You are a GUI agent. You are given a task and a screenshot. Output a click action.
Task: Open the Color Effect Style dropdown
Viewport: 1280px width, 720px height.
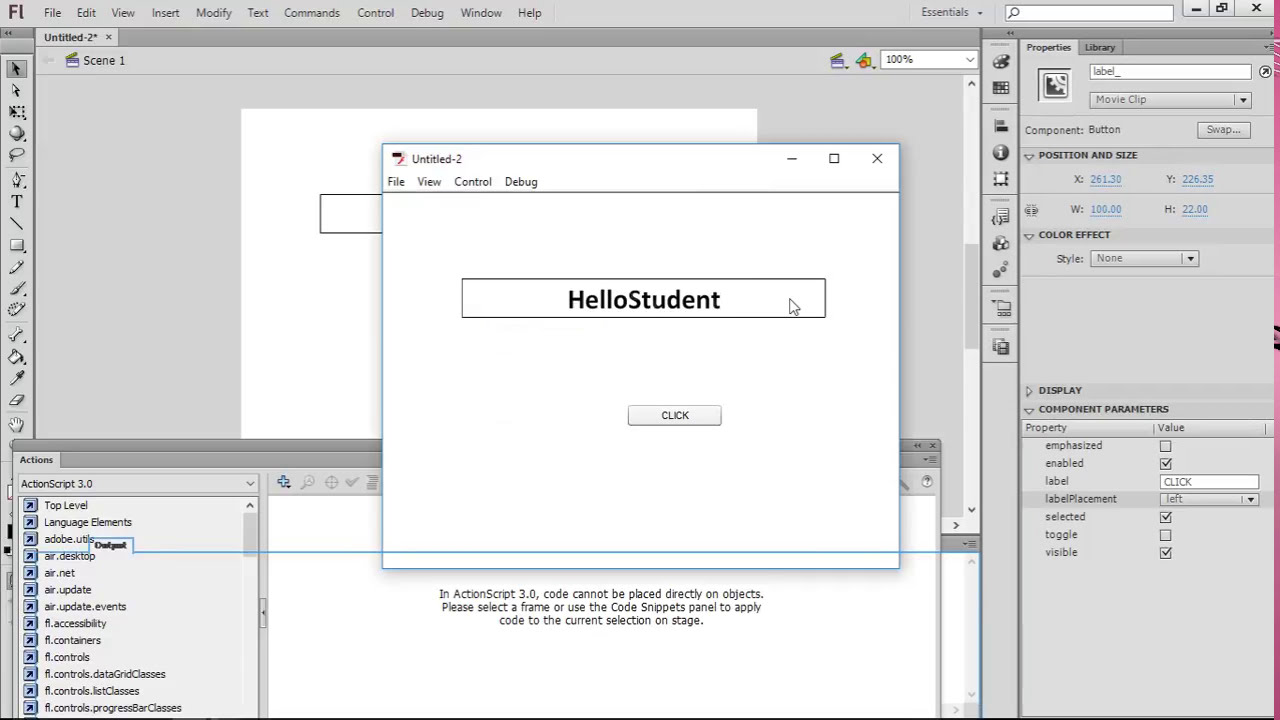(1144, 259)
